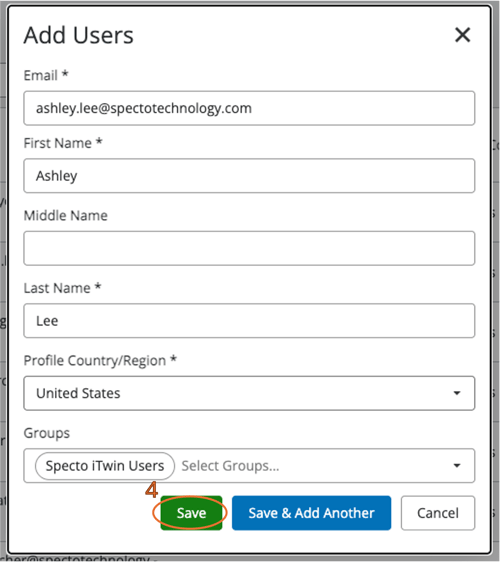Screen dimensions: 500x562
Task: Focus the First Name field containing Ashley
Action: point(249,176)
